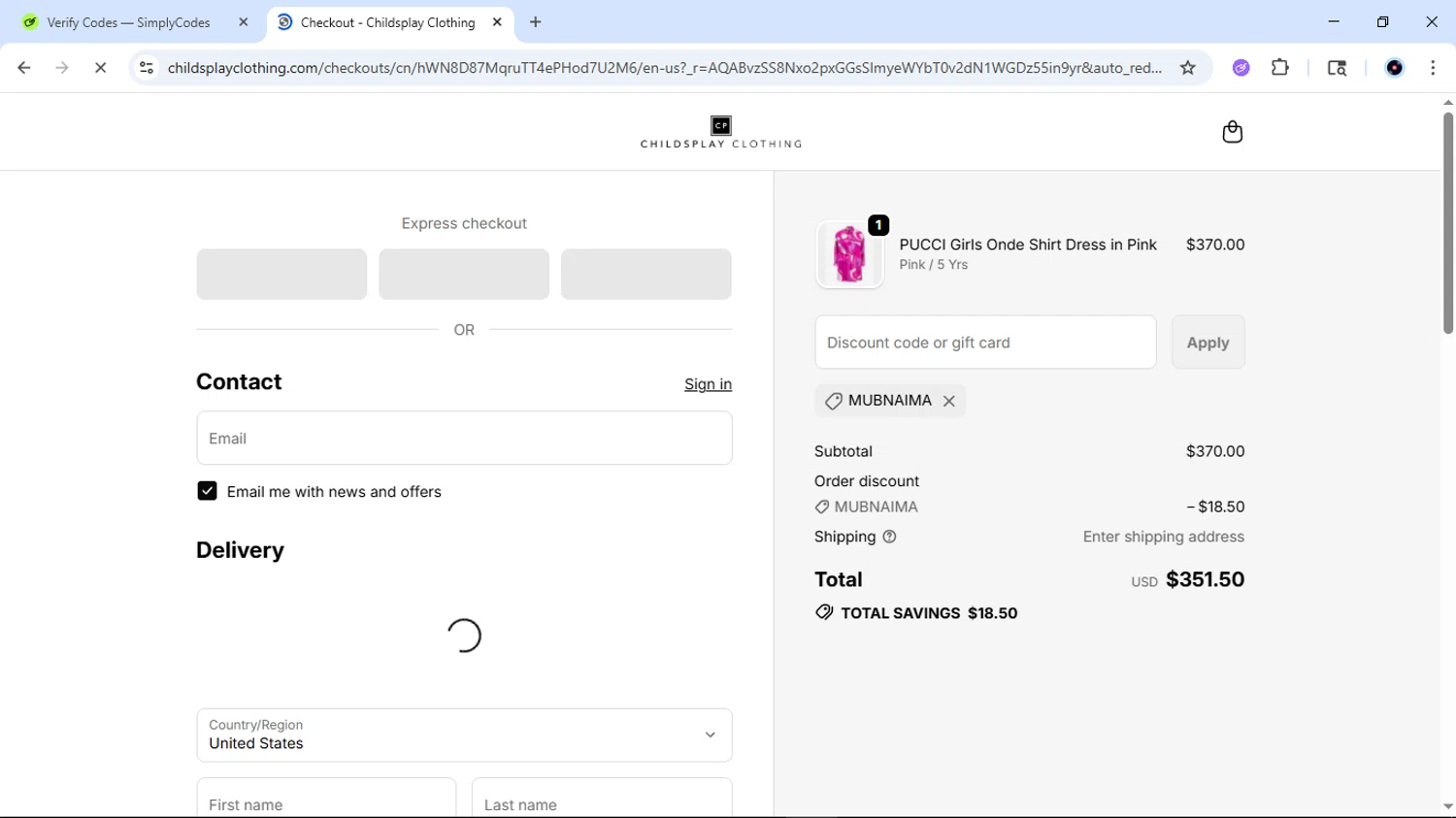Screen dimensions: 1456x818
Task: Click the Express checkout heading
Action: [x=464, y=223]
